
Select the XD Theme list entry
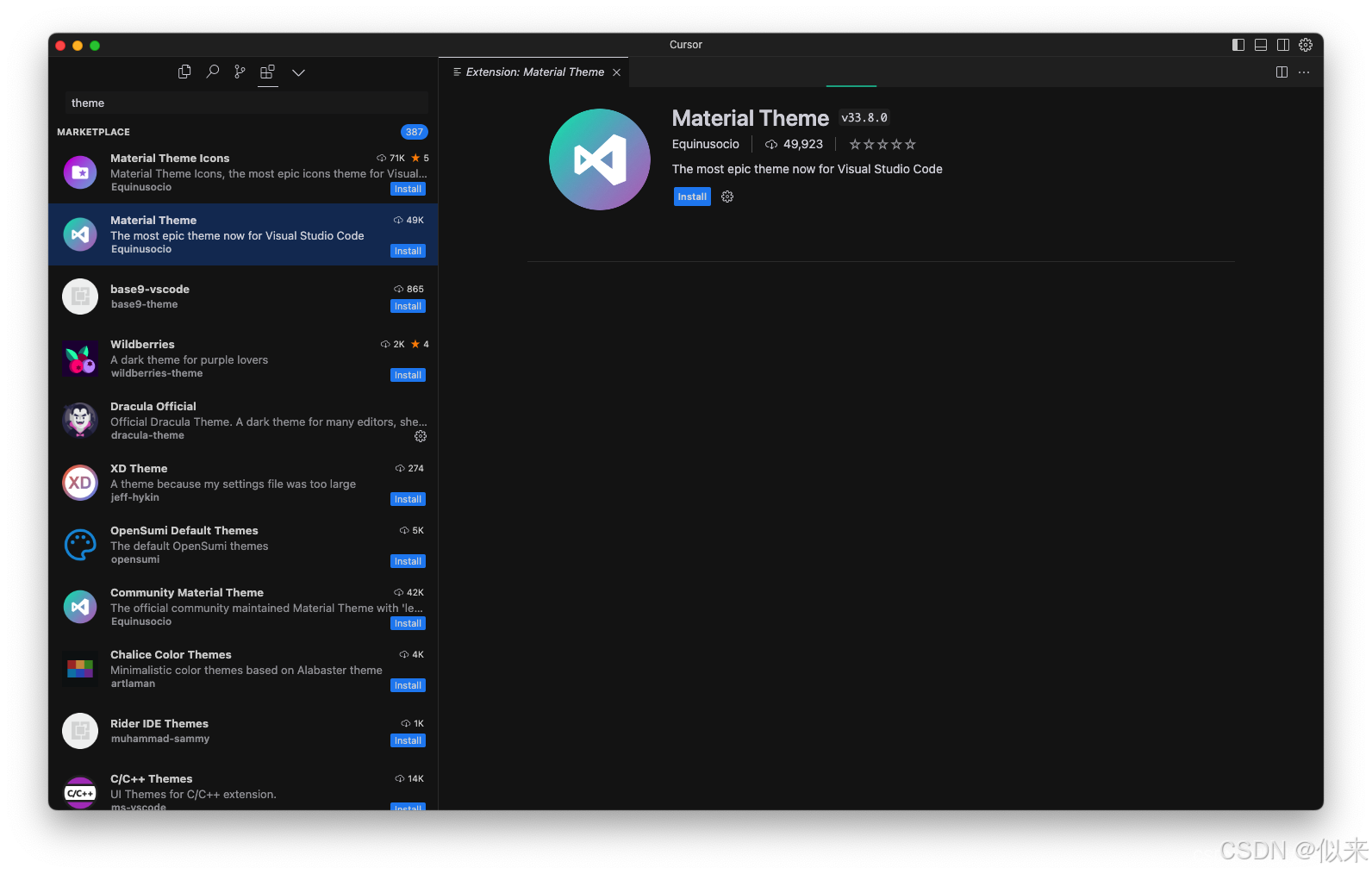point(243,483)
